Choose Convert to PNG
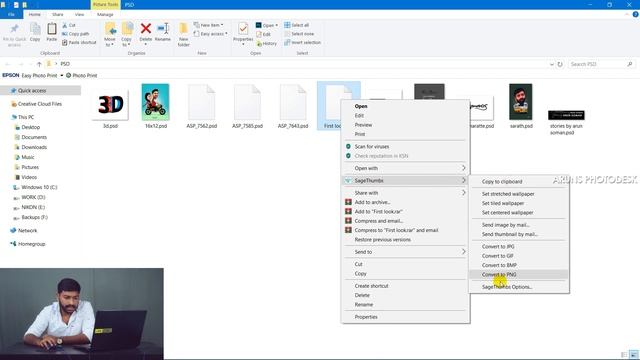Viewport: 640px width, 360px height. click(x=519, y=275)
